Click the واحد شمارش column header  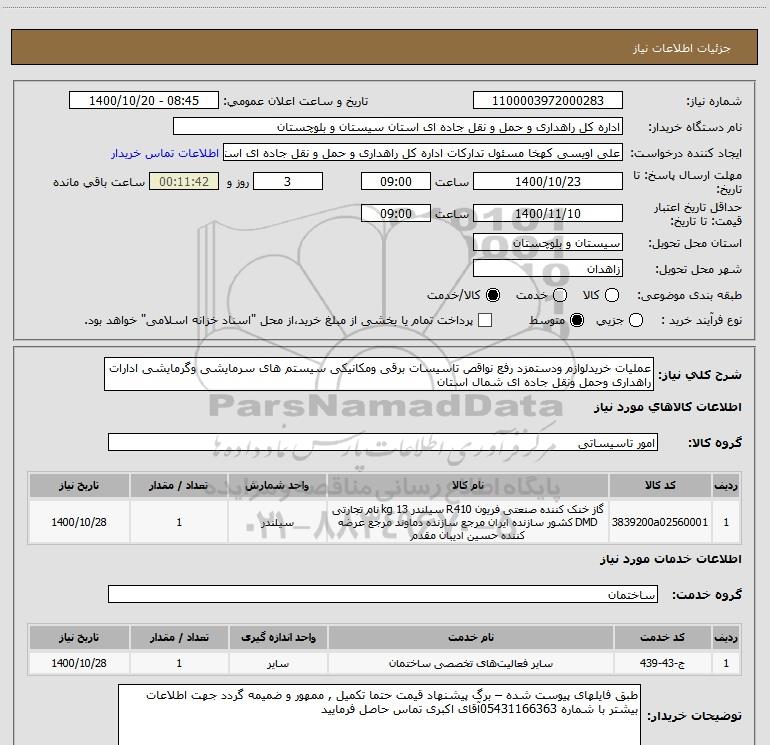pos(277,485)
